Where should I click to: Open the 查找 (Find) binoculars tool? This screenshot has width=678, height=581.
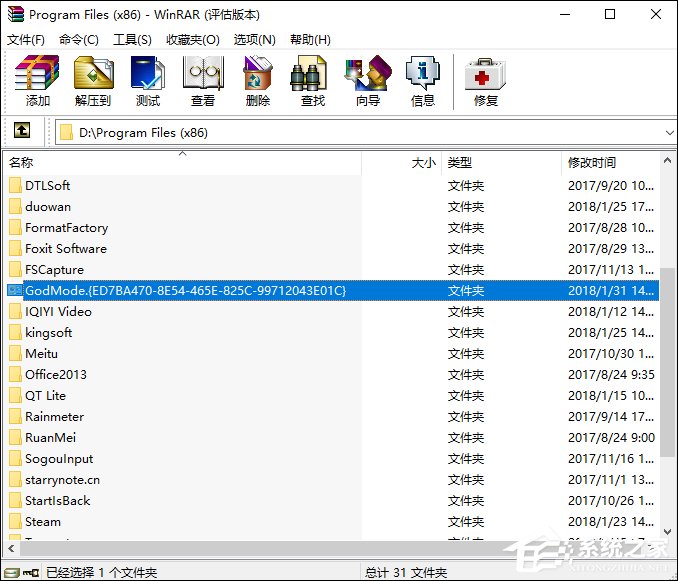(x=313, y=81)
